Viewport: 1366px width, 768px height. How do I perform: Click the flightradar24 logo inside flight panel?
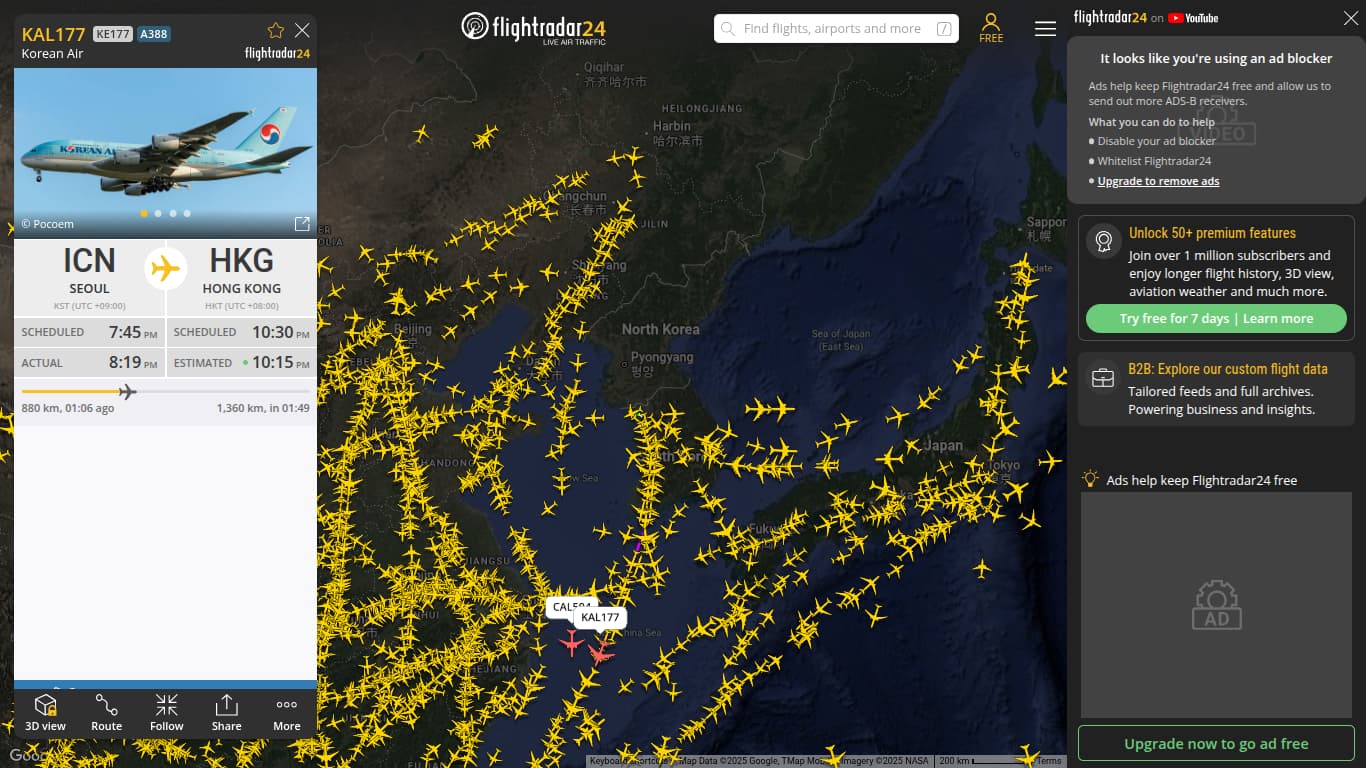277,53
